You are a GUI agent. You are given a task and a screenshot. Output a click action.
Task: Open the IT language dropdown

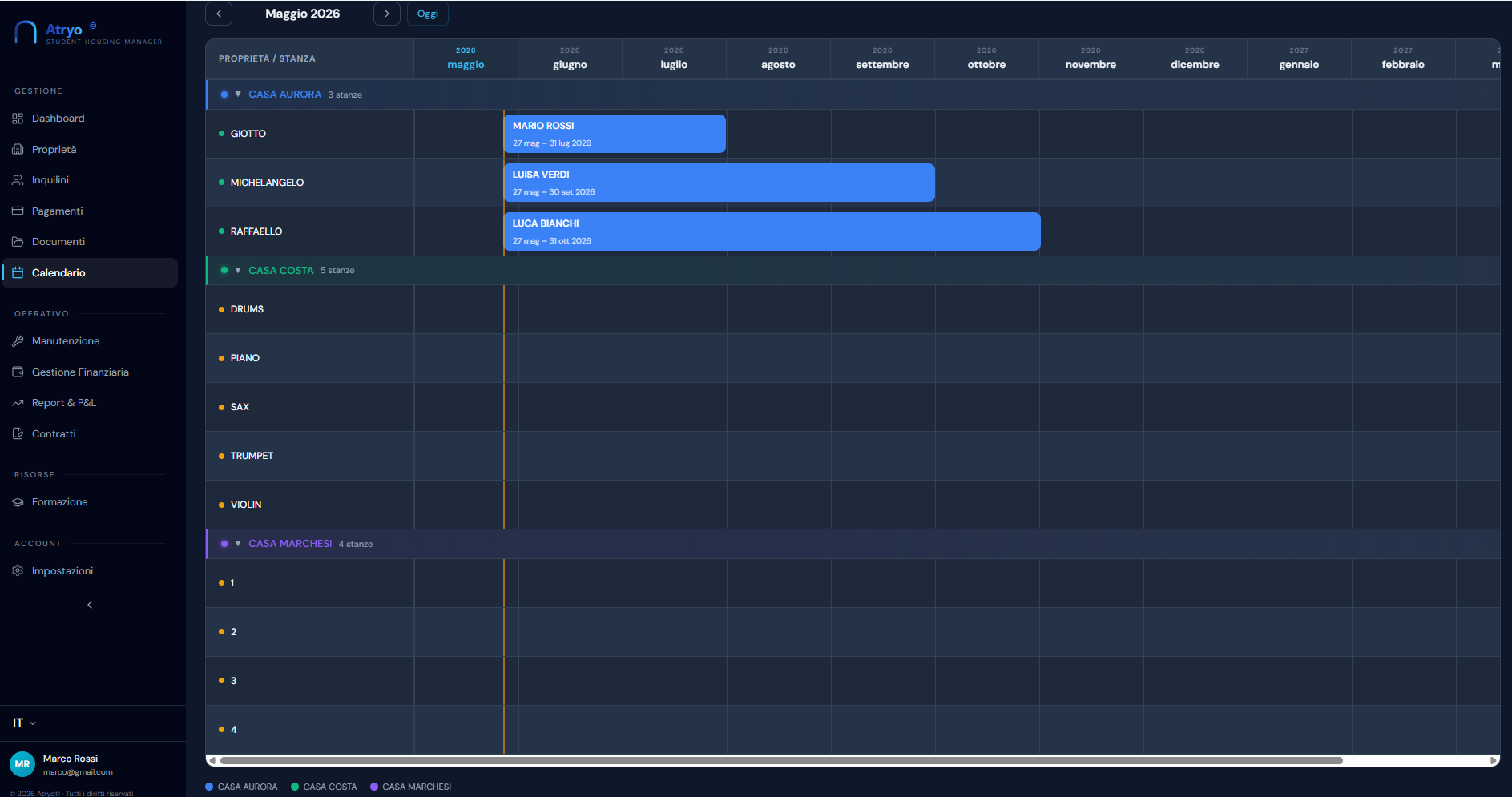[24, 723]
